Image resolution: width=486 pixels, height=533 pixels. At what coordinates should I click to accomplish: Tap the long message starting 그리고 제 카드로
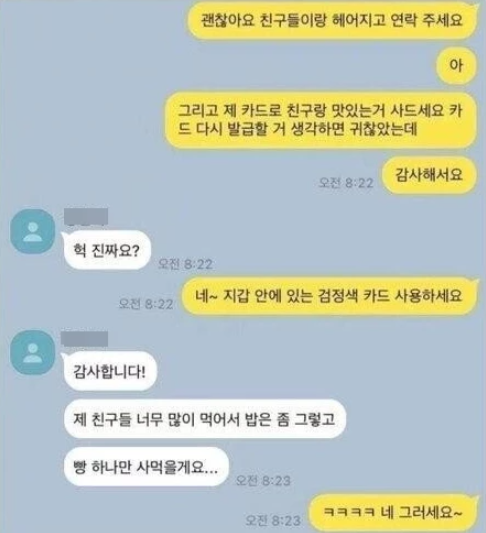[320, 120]
